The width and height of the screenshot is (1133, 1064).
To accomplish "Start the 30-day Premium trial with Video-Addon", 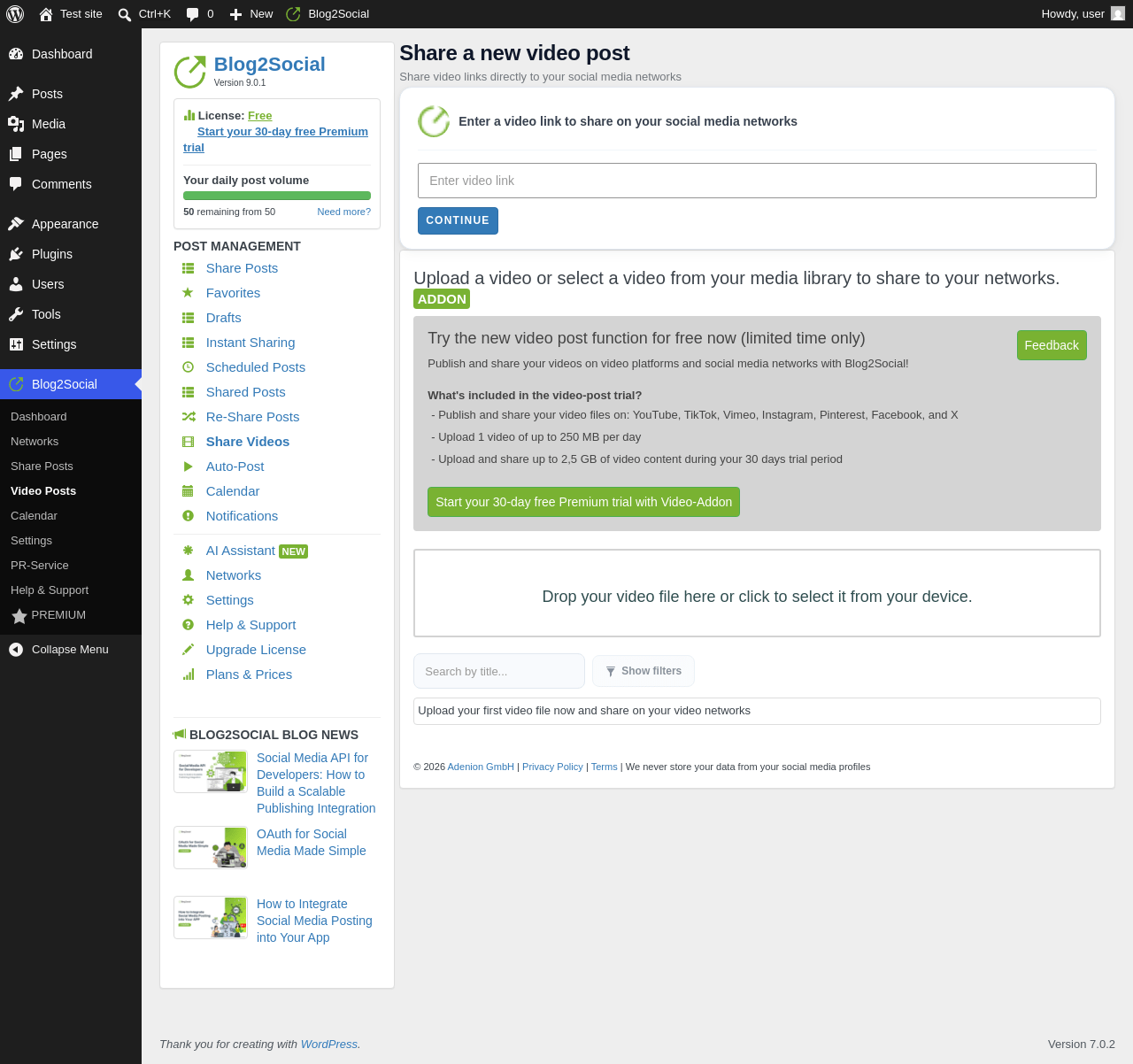I will [x=583, y=502].
